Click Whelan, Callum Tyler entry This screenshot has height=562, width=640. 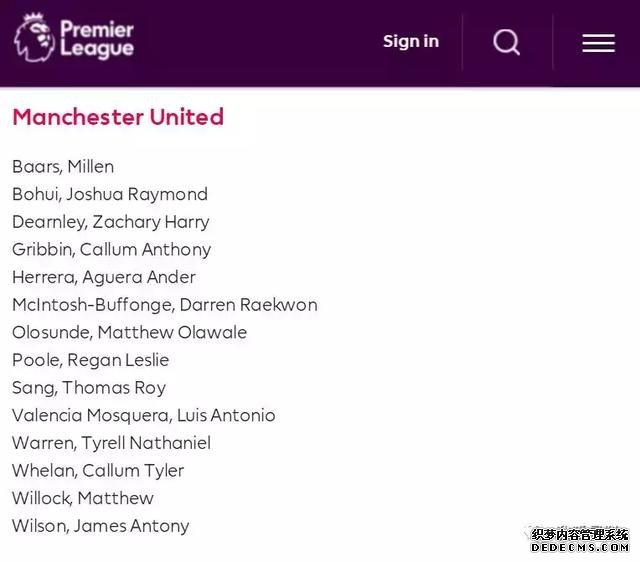pos(98,471)
